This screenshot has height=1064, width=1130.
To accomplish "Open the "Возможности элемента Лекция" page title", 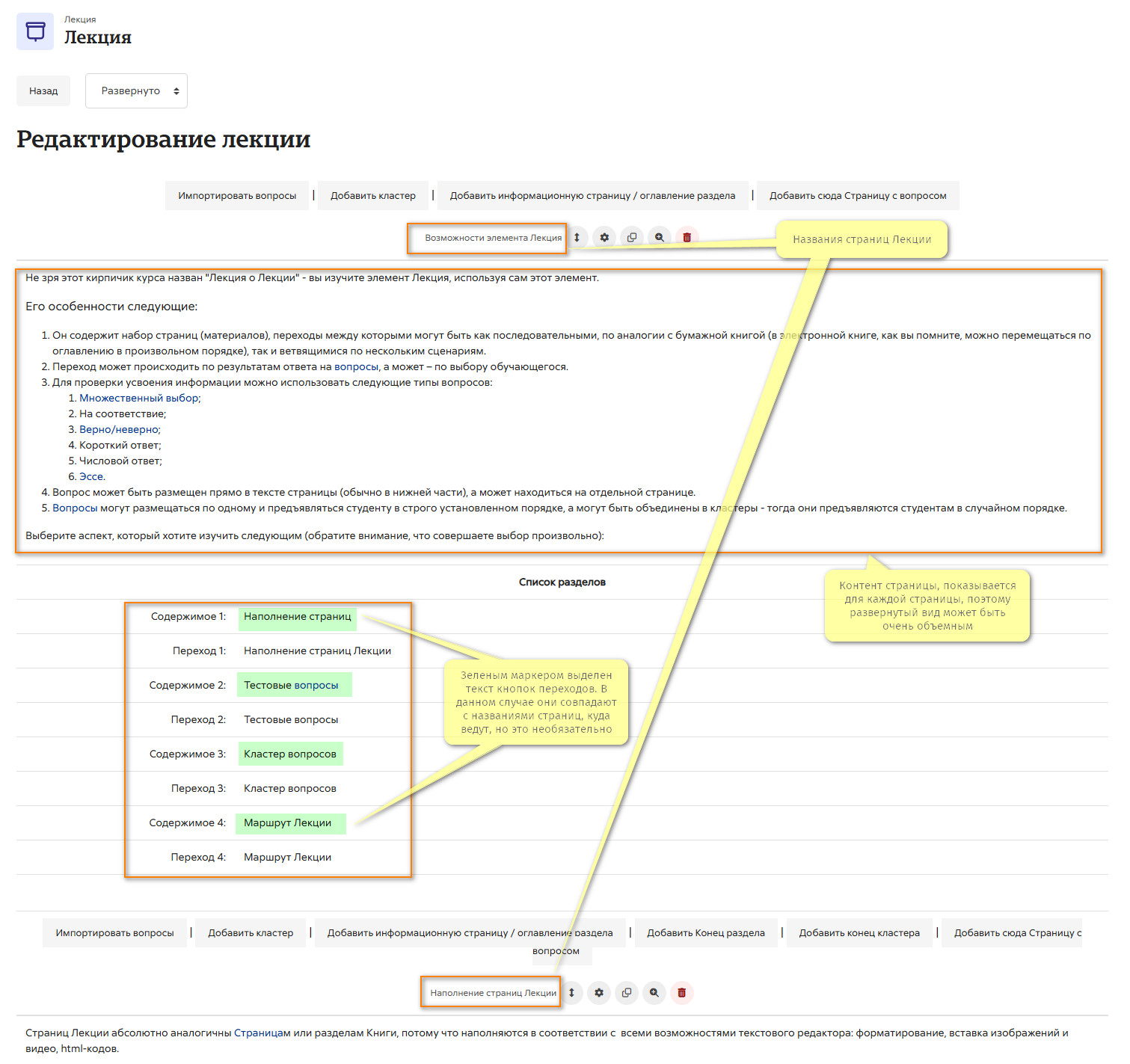I will pyautogui.click(x=493, y=238).
